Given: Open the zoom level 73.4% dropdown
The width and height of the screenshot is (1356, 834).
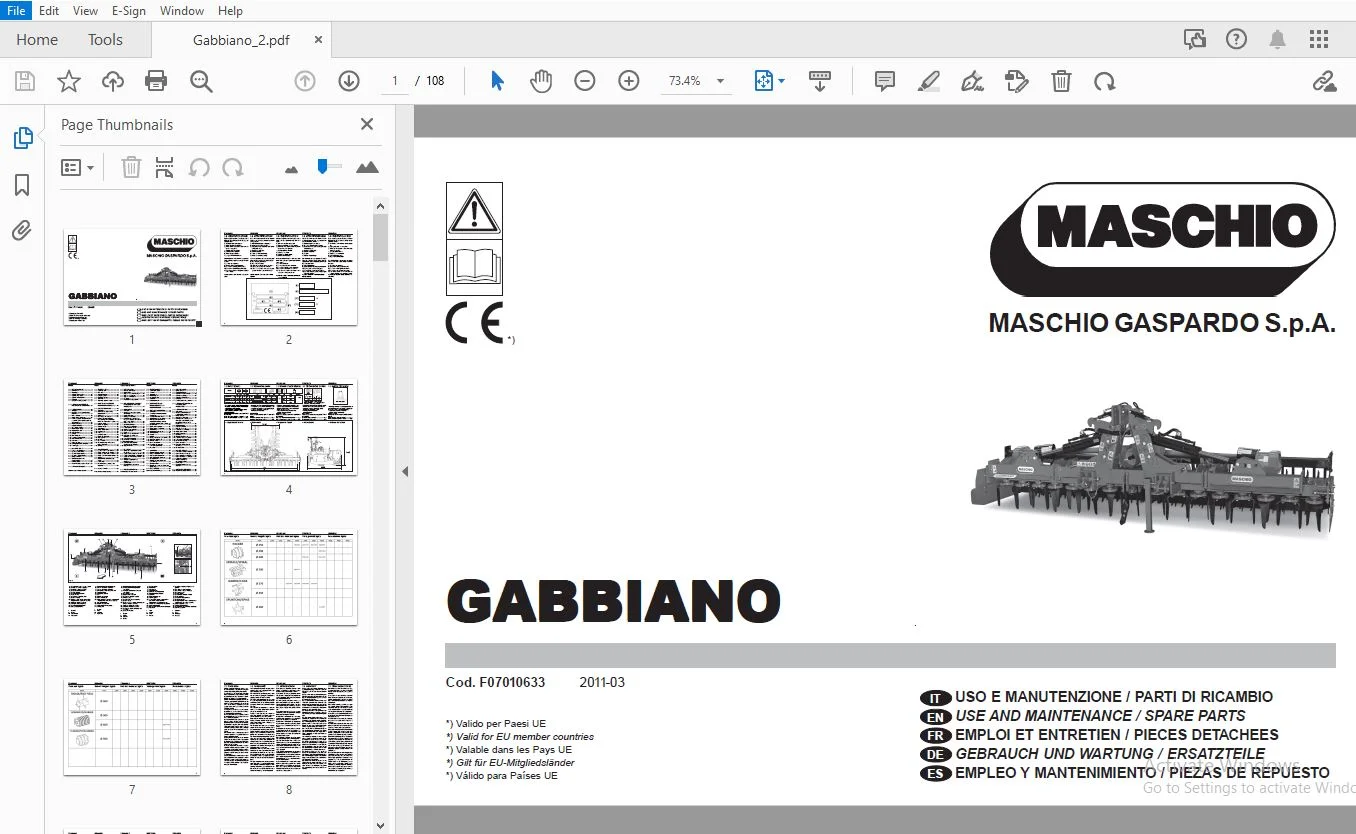Looking at the screenshot, I should (720, 81).
